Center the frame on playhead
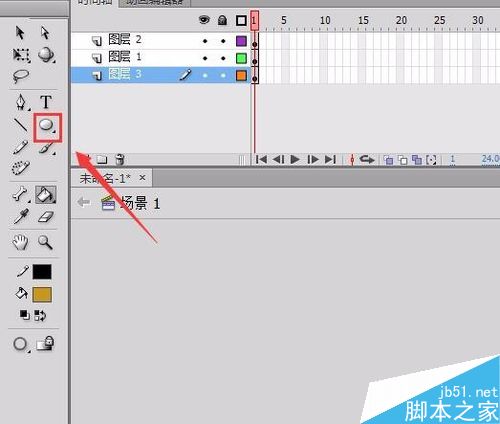500x424 pixels. 352,160
